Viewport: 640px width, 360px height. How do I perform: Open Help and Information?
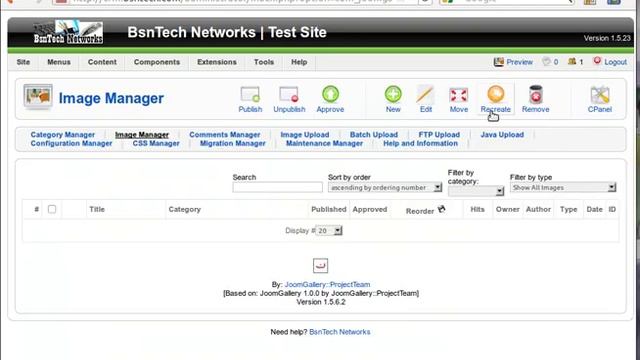pos(420,143)
